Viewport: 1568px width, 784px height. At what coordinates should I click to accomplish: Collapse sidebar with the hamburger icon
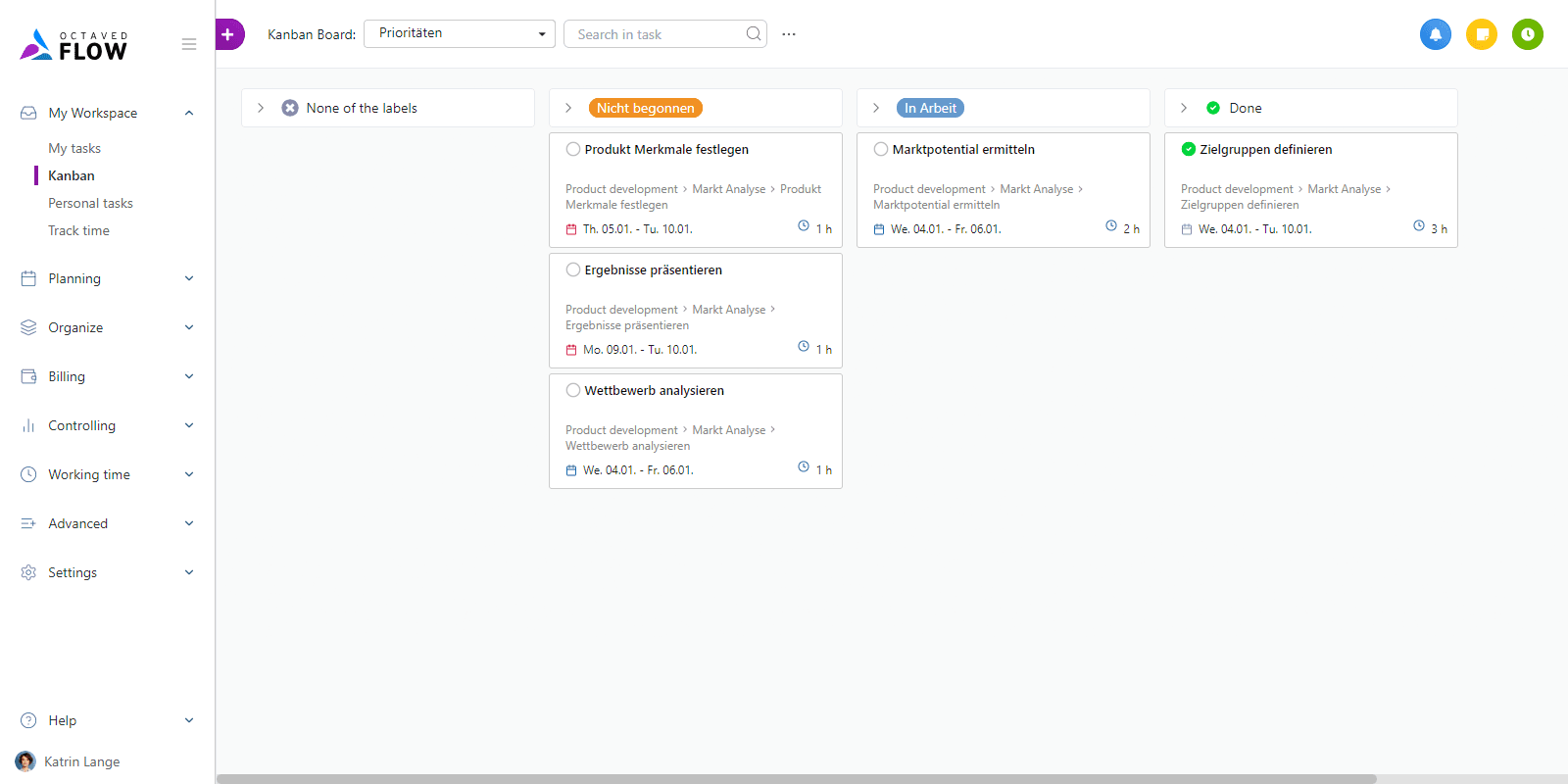[189, 44]
